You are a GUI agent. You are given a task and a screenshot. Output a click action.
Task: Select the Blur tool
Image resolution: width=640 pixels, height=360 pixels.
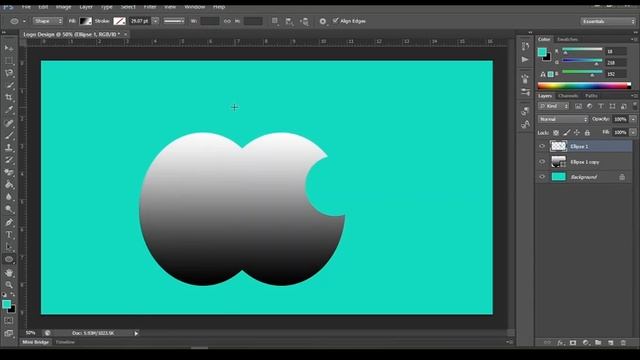(x=9, y=197)
